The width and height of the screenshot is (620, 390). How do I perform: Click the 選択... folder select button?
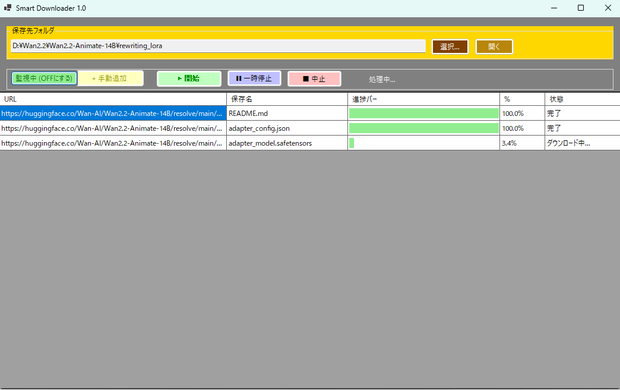pos(450,47)
